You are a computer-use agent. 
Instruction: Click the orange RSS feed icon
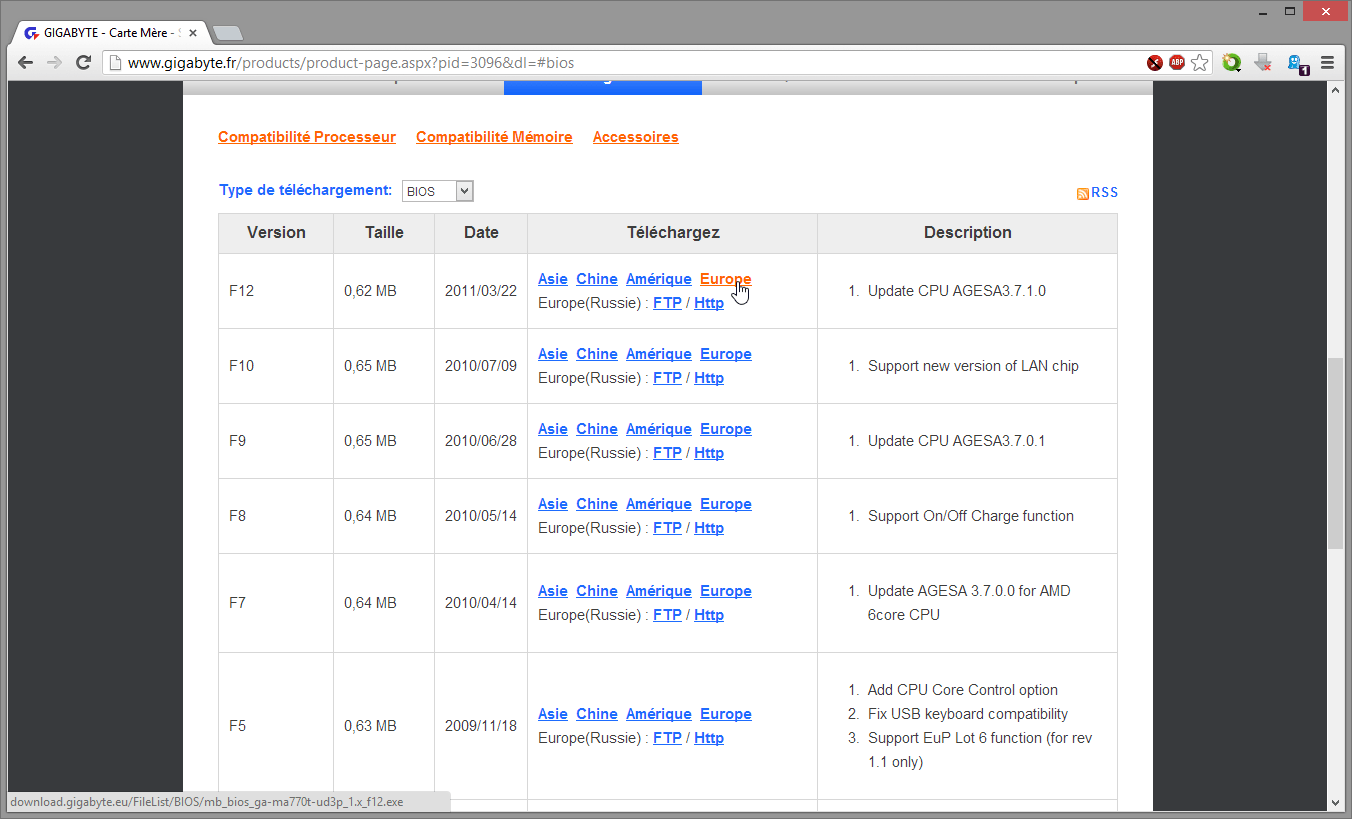pyautogui.click(x=1082, y=193)
